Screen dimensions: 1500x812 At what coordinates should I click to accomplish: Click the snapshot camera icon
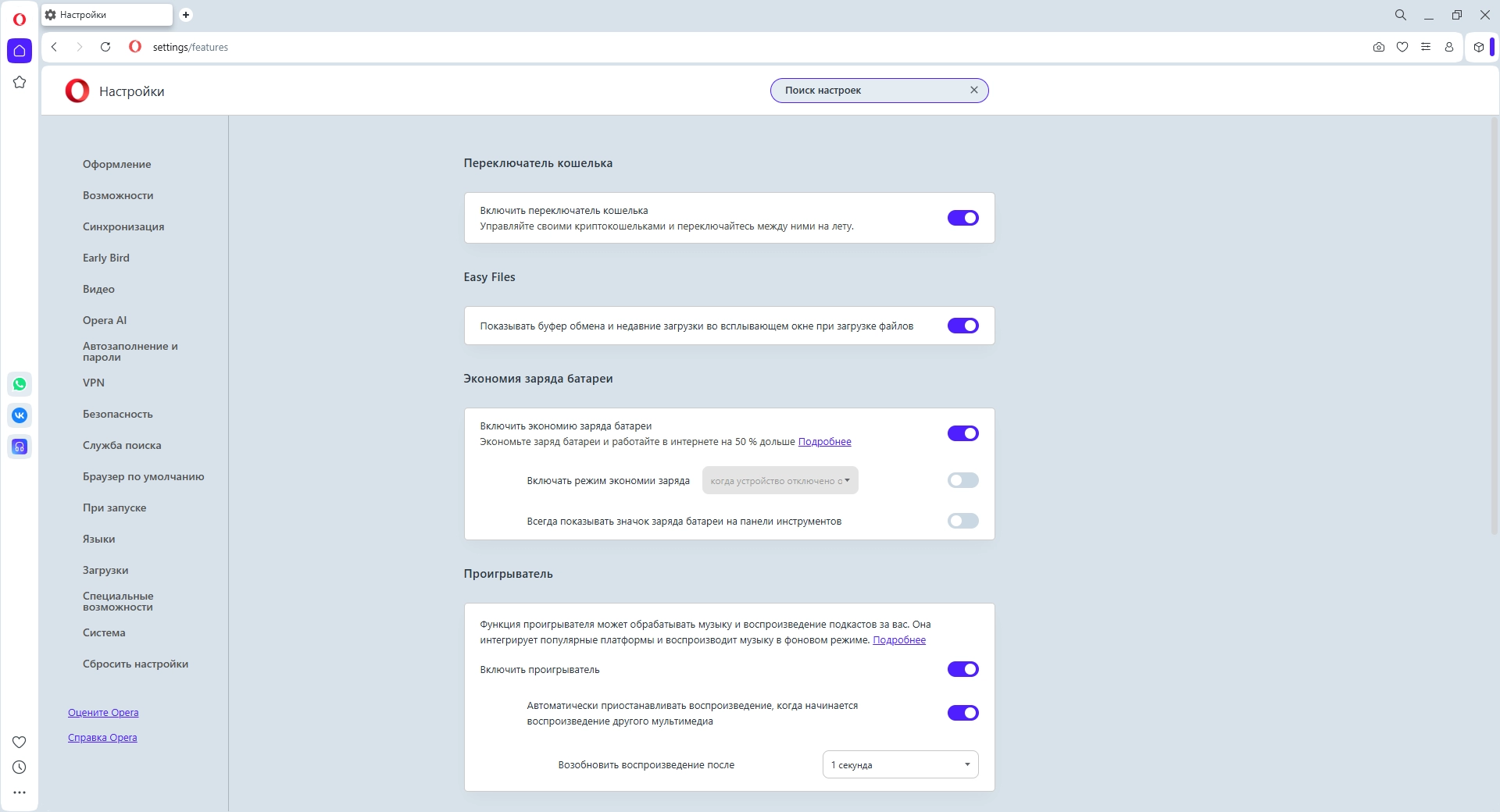pyautogui.click(x=1379, y=47)
